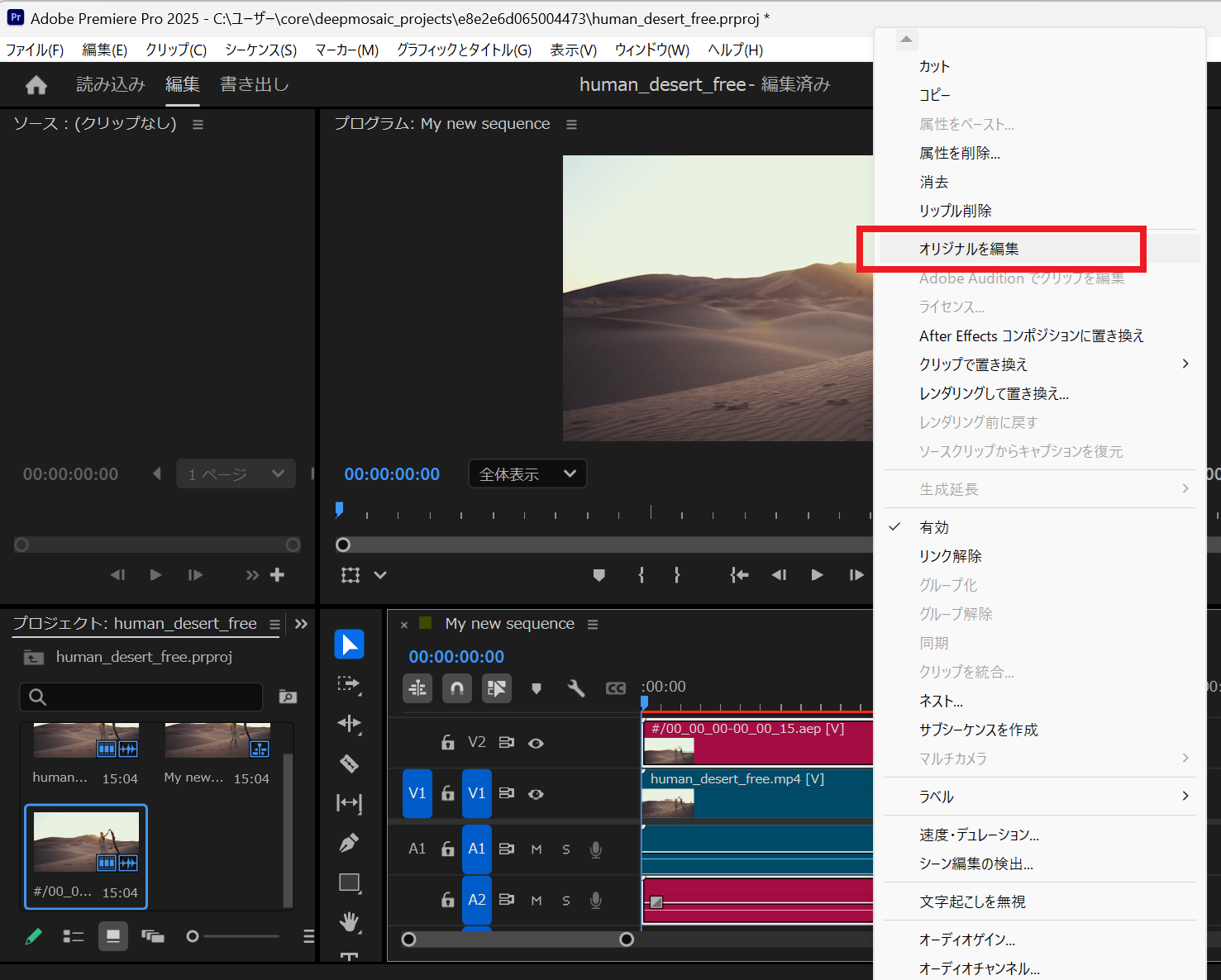Open the 1 ページ page dropdown
This screenshot has width=1221, height=980.
pyautogui.click(x=236, y=474)
